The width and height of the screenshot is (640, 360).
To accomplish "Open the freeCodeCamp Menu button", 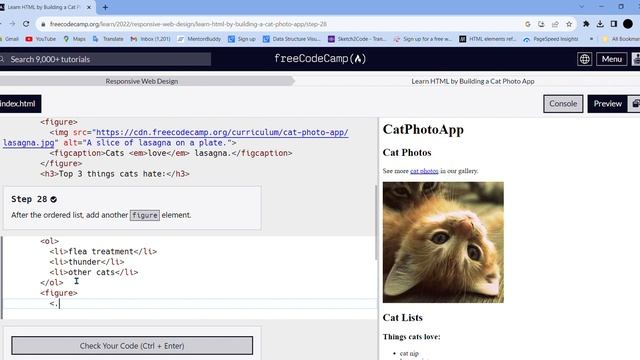I will 611,59.
